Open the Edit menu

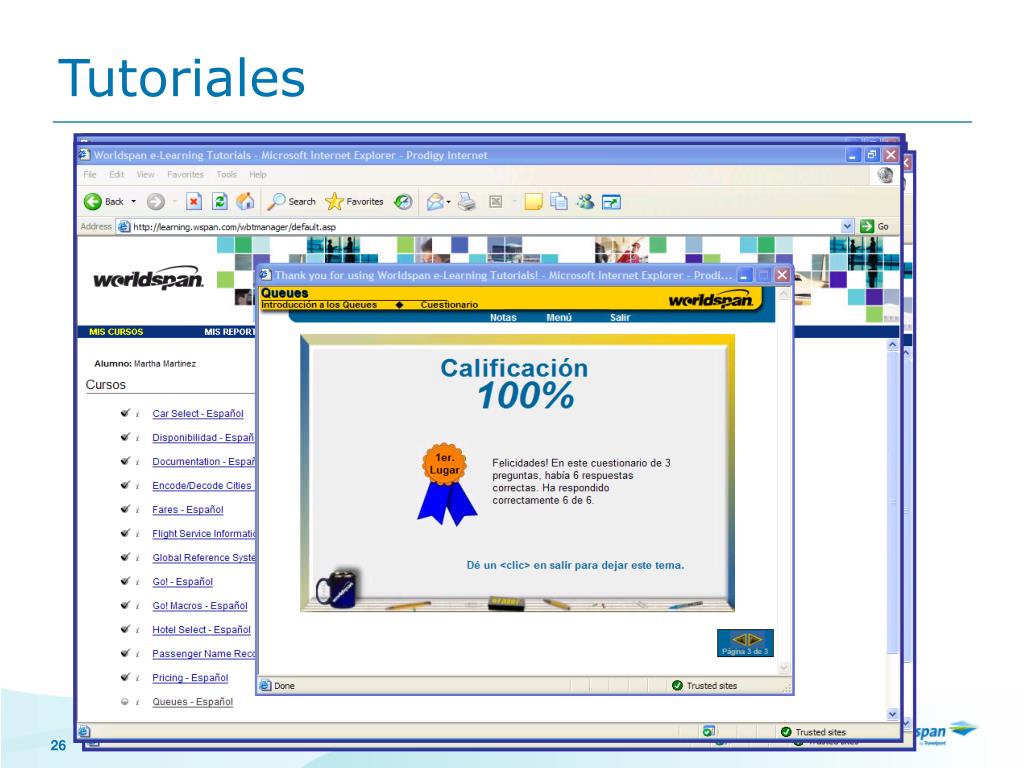pyautogui.click(x=116, y=175)
